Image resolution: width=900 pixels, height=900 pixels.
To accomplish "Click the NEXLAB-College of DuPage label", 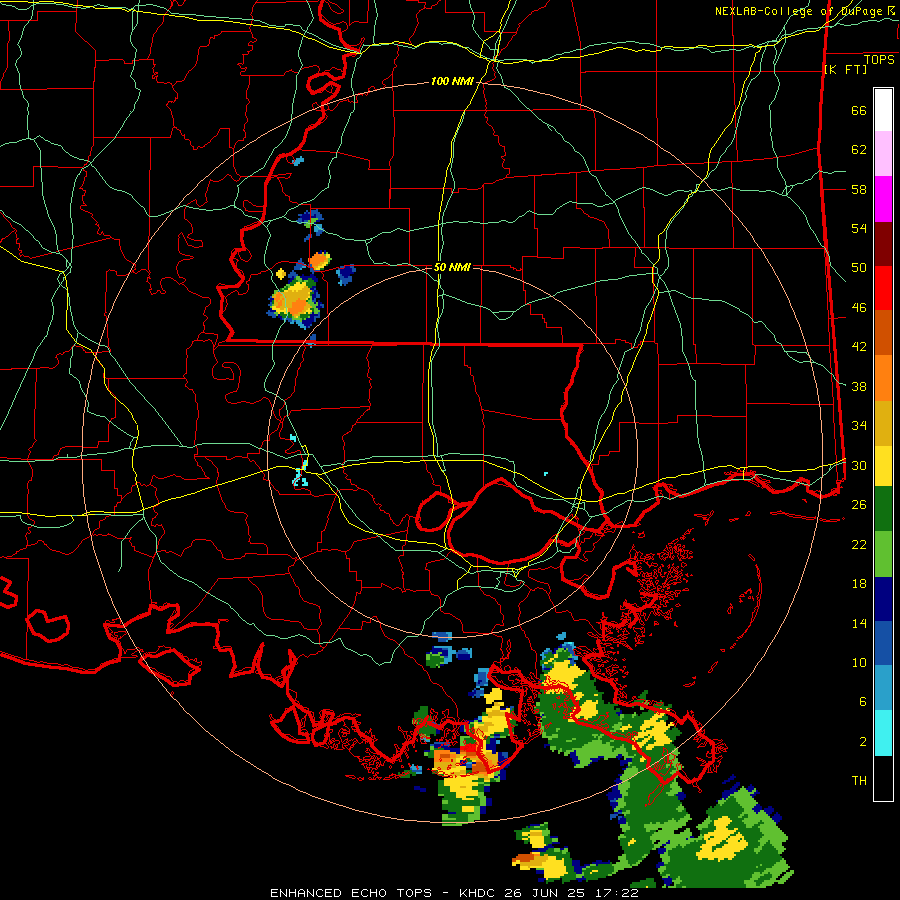I will point(800,11).
